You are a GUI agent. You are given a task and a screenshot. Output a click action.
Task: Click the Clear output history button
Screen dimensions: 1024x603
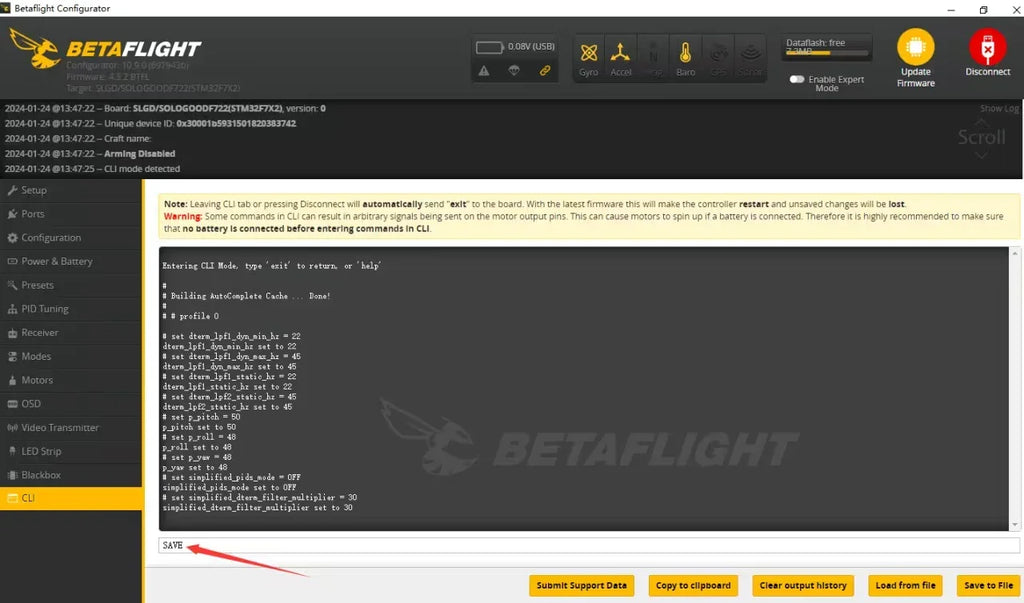point(802,585)
